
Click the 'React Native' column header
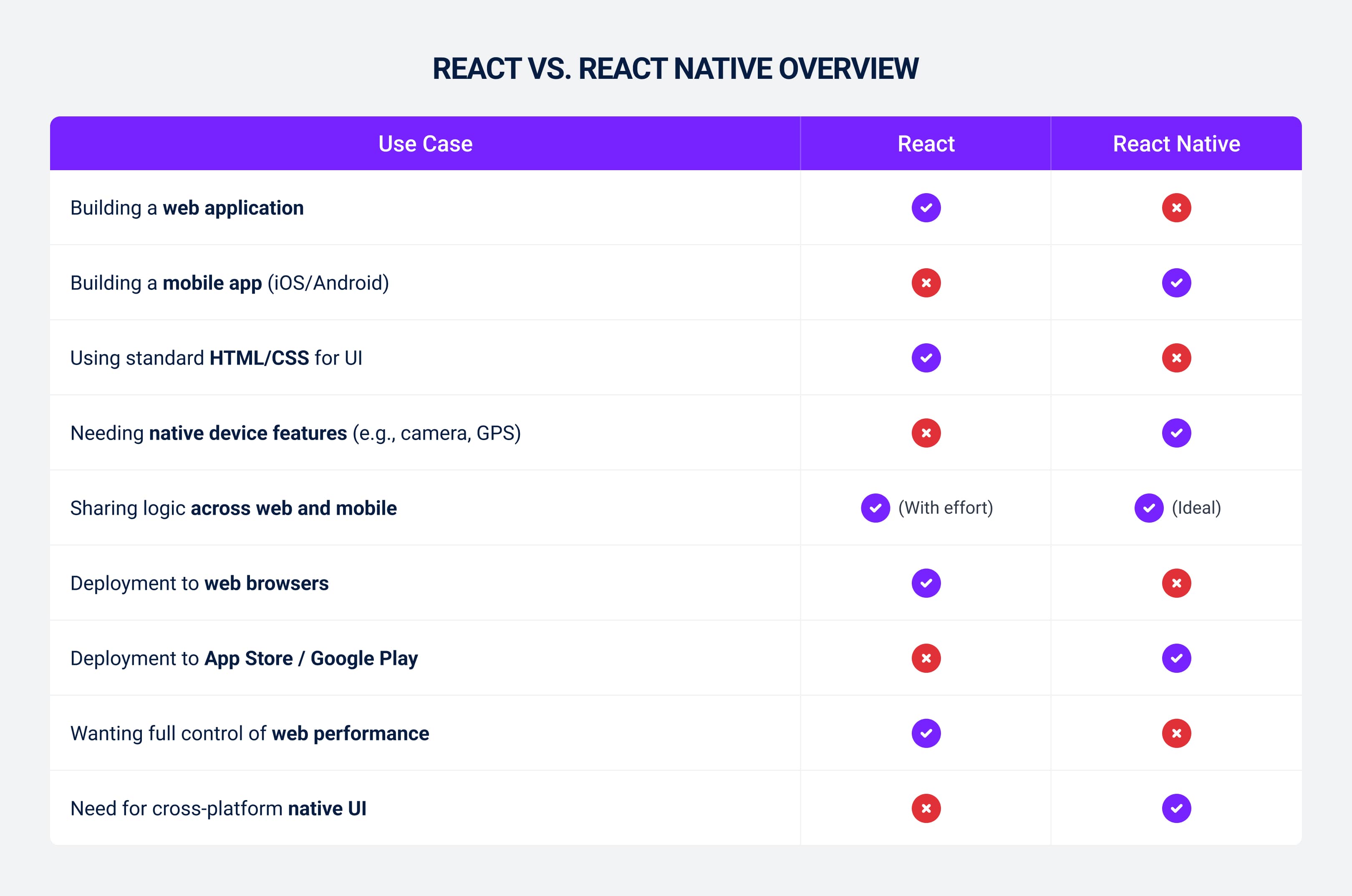click(x=1176, y=143)
